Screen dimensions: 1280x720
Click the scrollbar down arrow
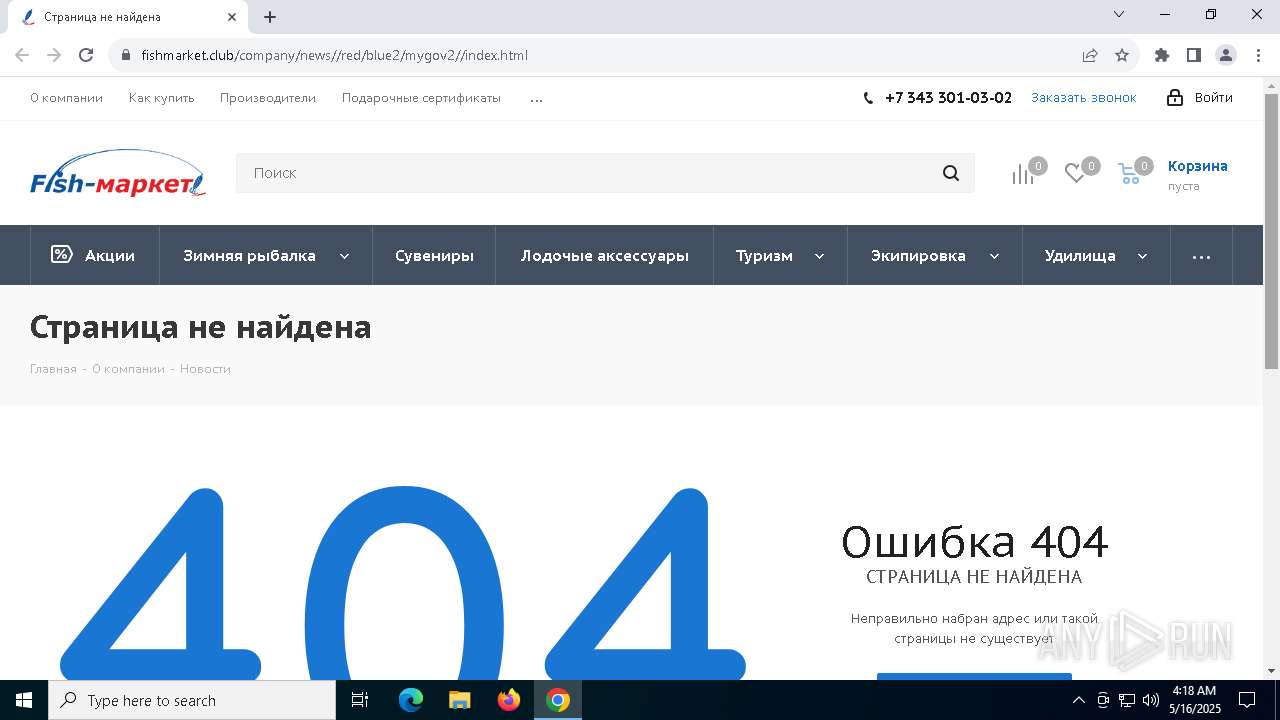[x=1271, y=671]
